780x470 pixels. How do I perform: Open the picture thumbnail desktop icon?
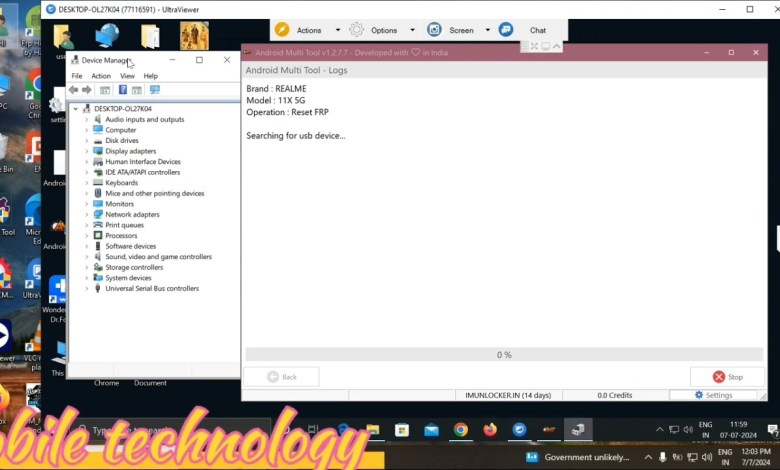194,36
